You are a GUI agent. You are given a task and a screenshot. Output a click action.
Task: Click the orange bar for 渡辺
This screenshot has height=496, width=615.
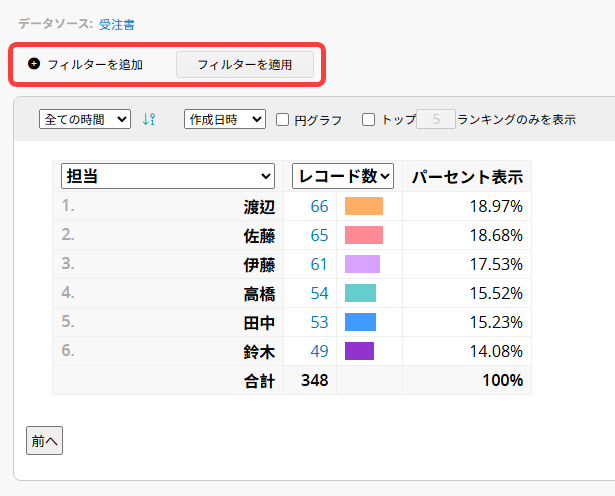364,207
